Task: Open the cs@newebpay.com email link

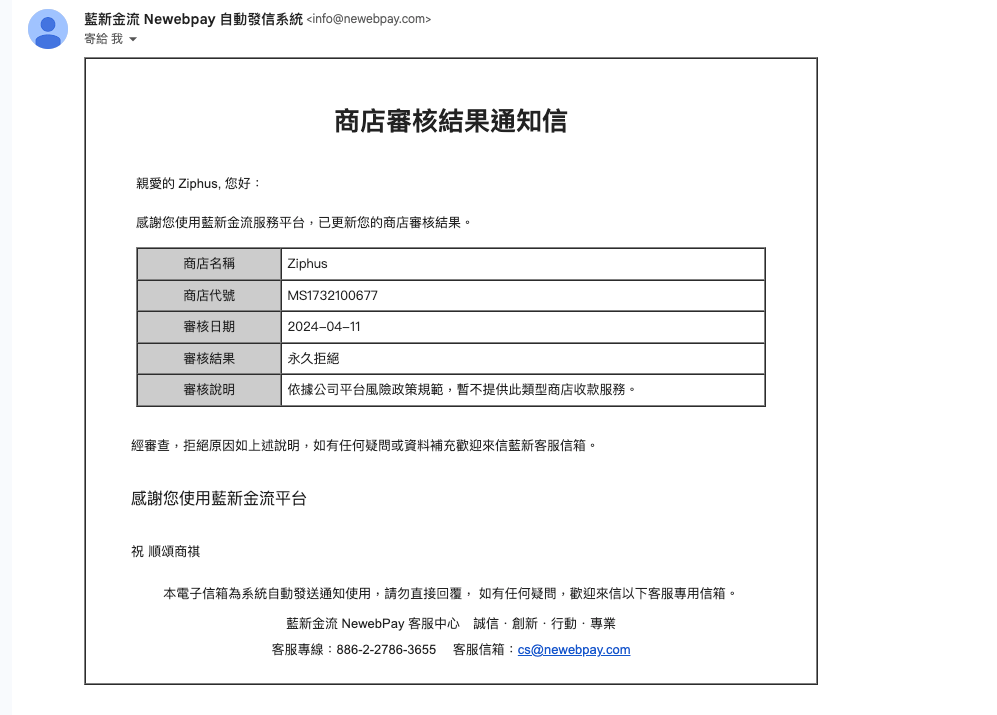Action: click(x=574, y=649)
